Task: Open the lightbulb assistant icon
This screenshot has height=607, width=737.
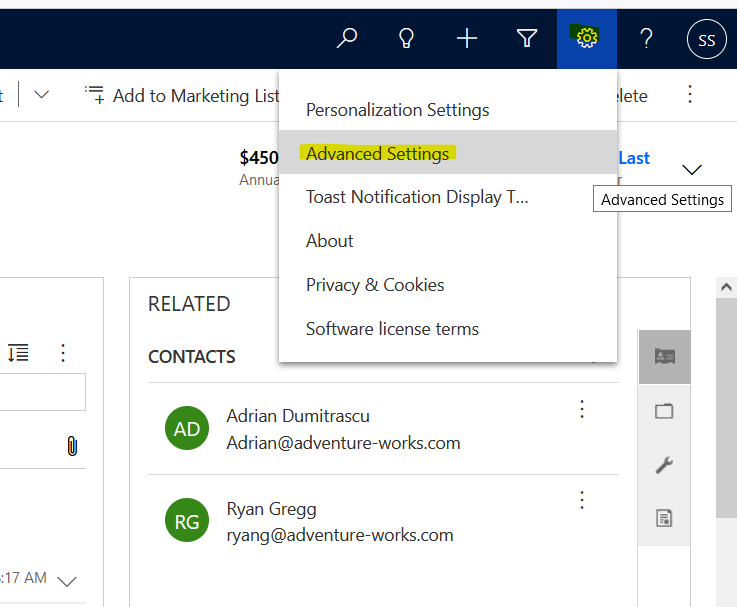Action: [x=407, y=39]
